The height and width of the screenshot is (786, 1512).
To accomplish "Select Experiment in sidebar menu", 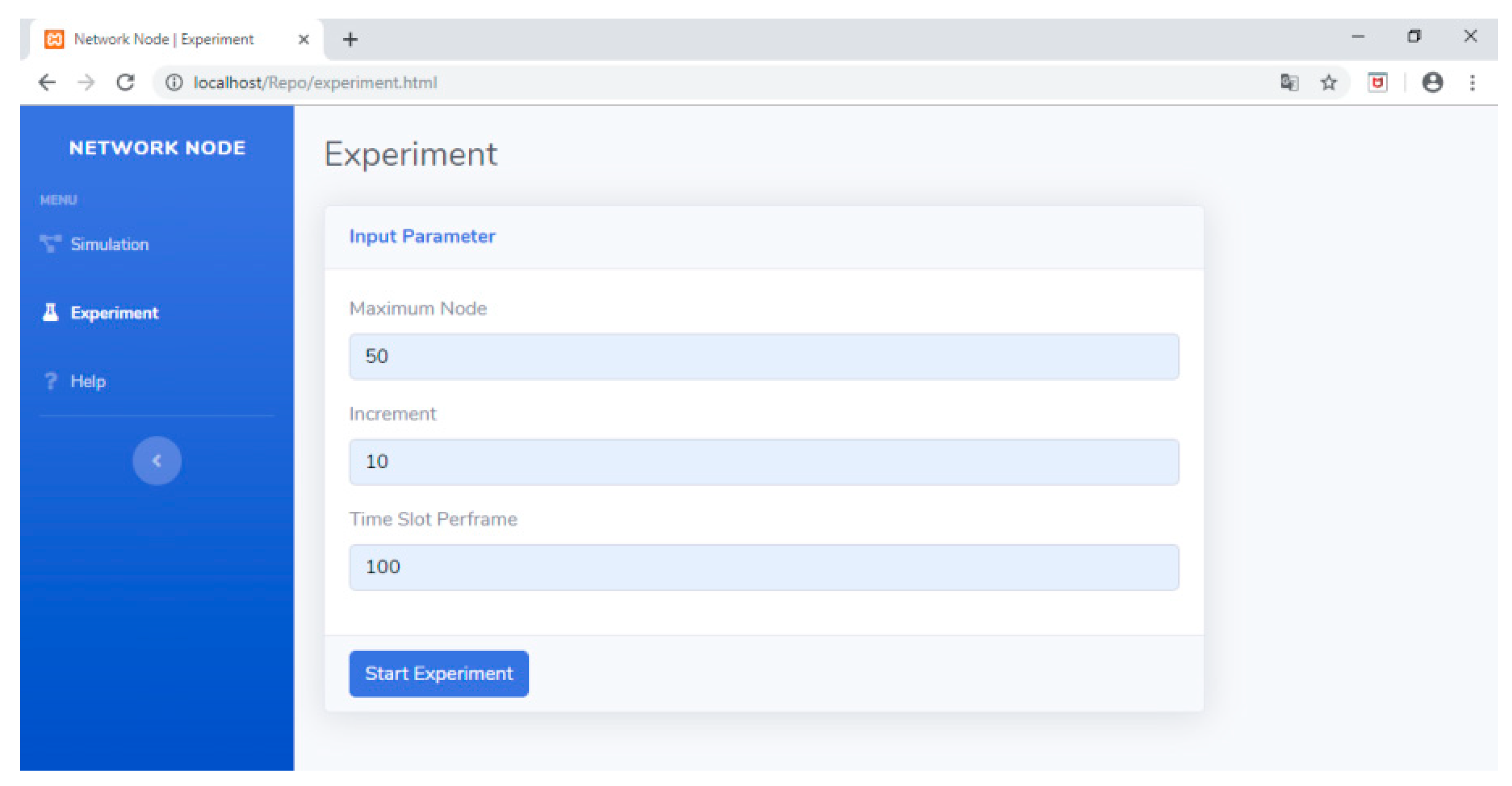I will click(114, 313).
